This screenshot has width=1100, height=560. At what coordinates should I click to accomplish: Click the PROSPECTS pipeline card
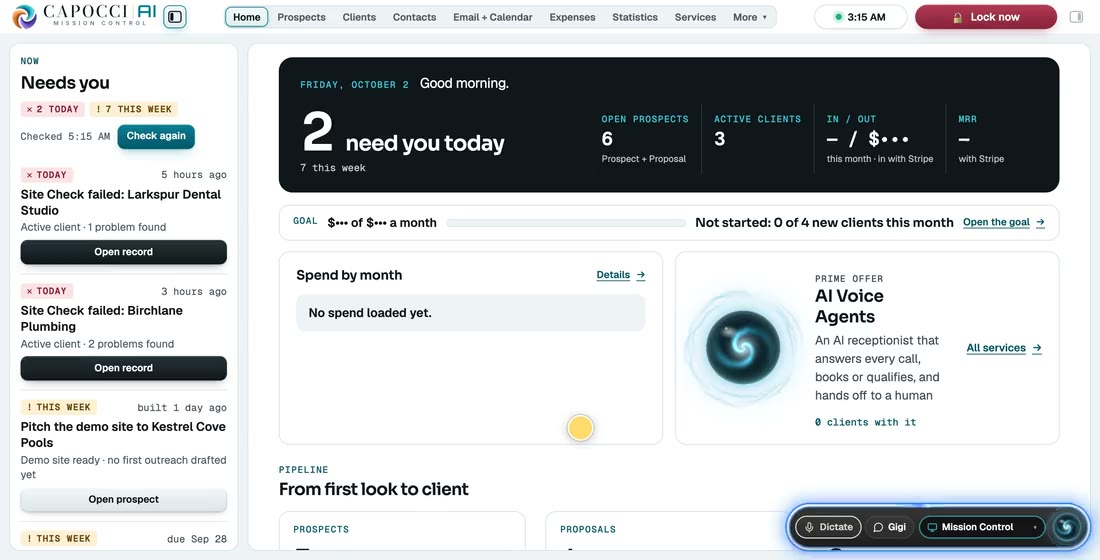(402, 531)
